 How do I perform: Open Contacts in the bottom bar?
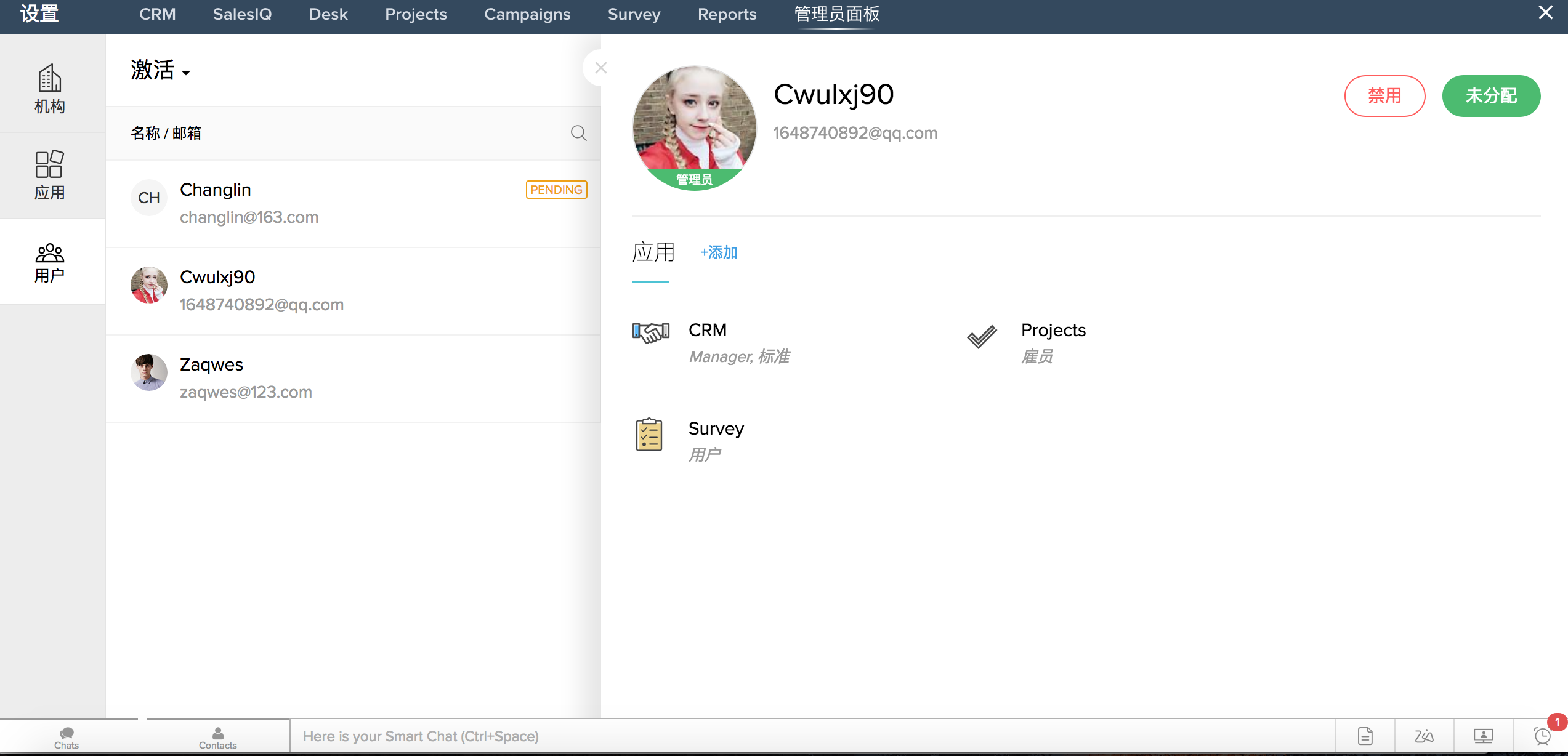(217, 736)
